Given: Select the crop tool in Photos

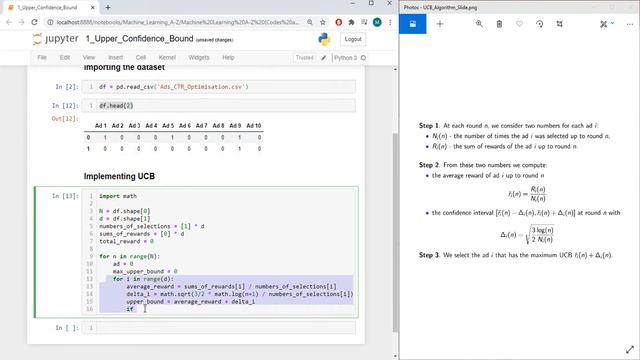Looking at the screenshot, I should [x=560, y=24].
